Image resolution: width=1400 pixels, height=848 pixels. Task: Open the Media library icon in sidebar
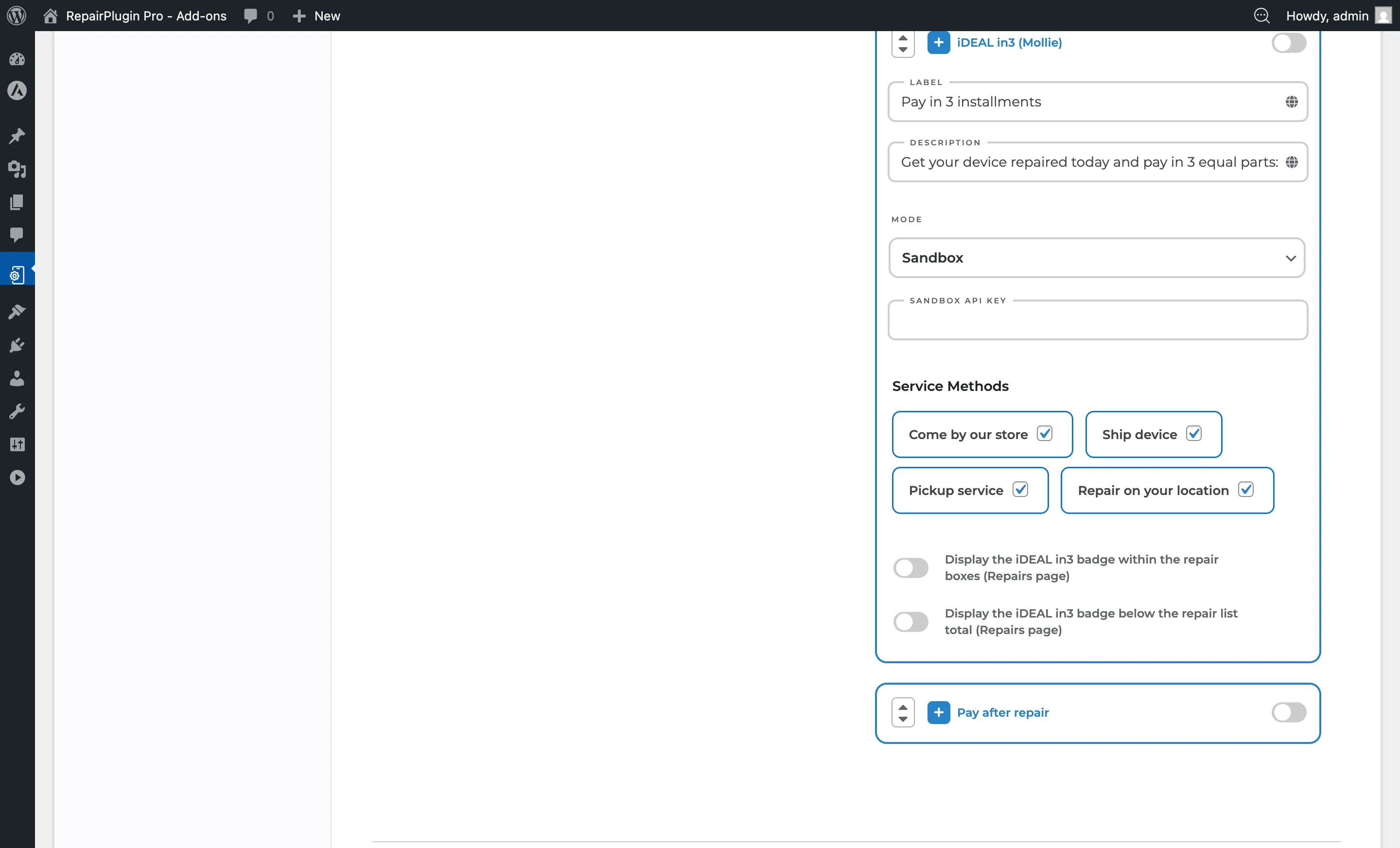(x=17, y=170)
